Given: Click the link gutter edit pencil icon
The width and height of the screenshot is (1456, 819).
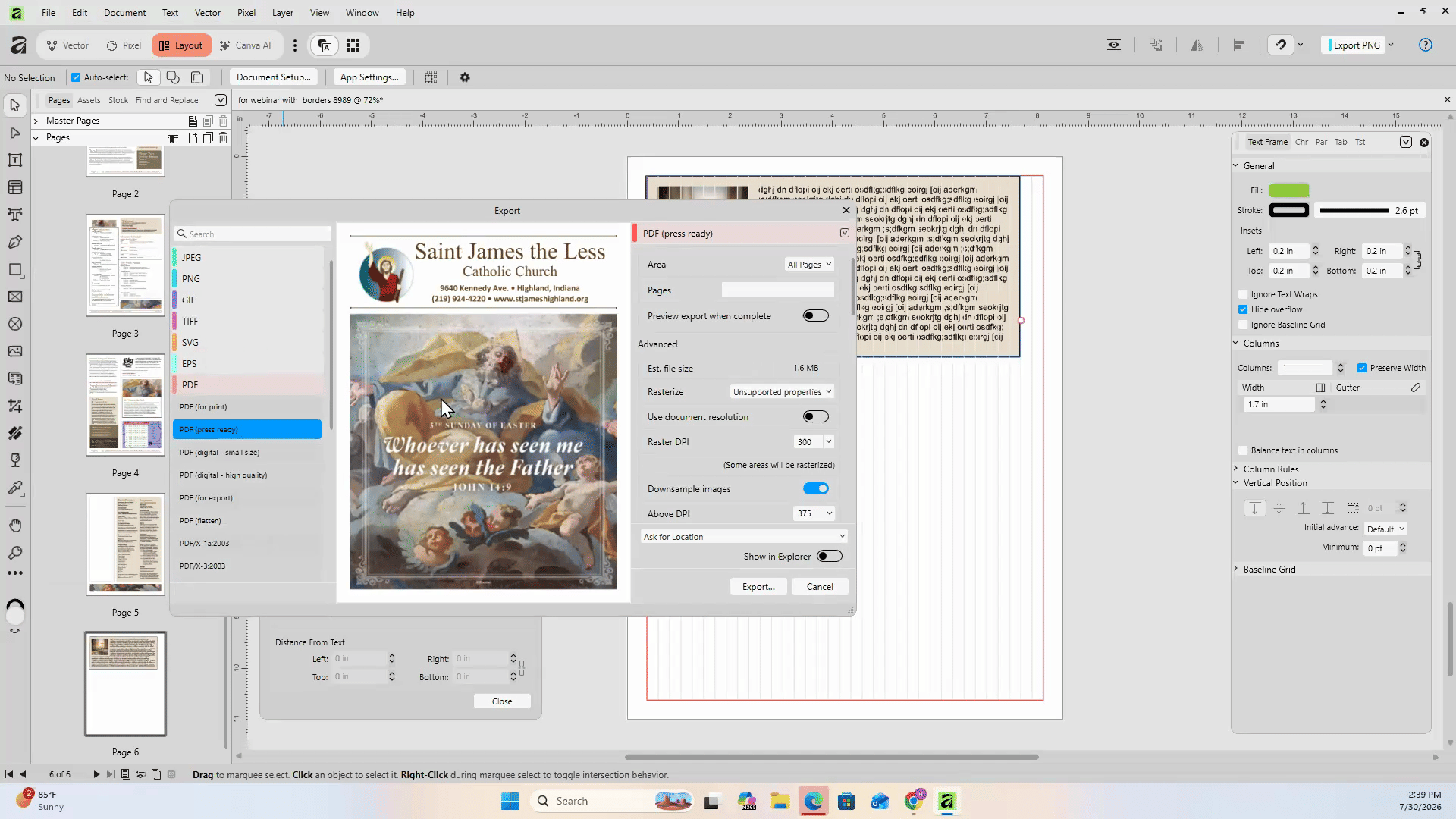Looking at the screenshot, I should [1415, 388].
